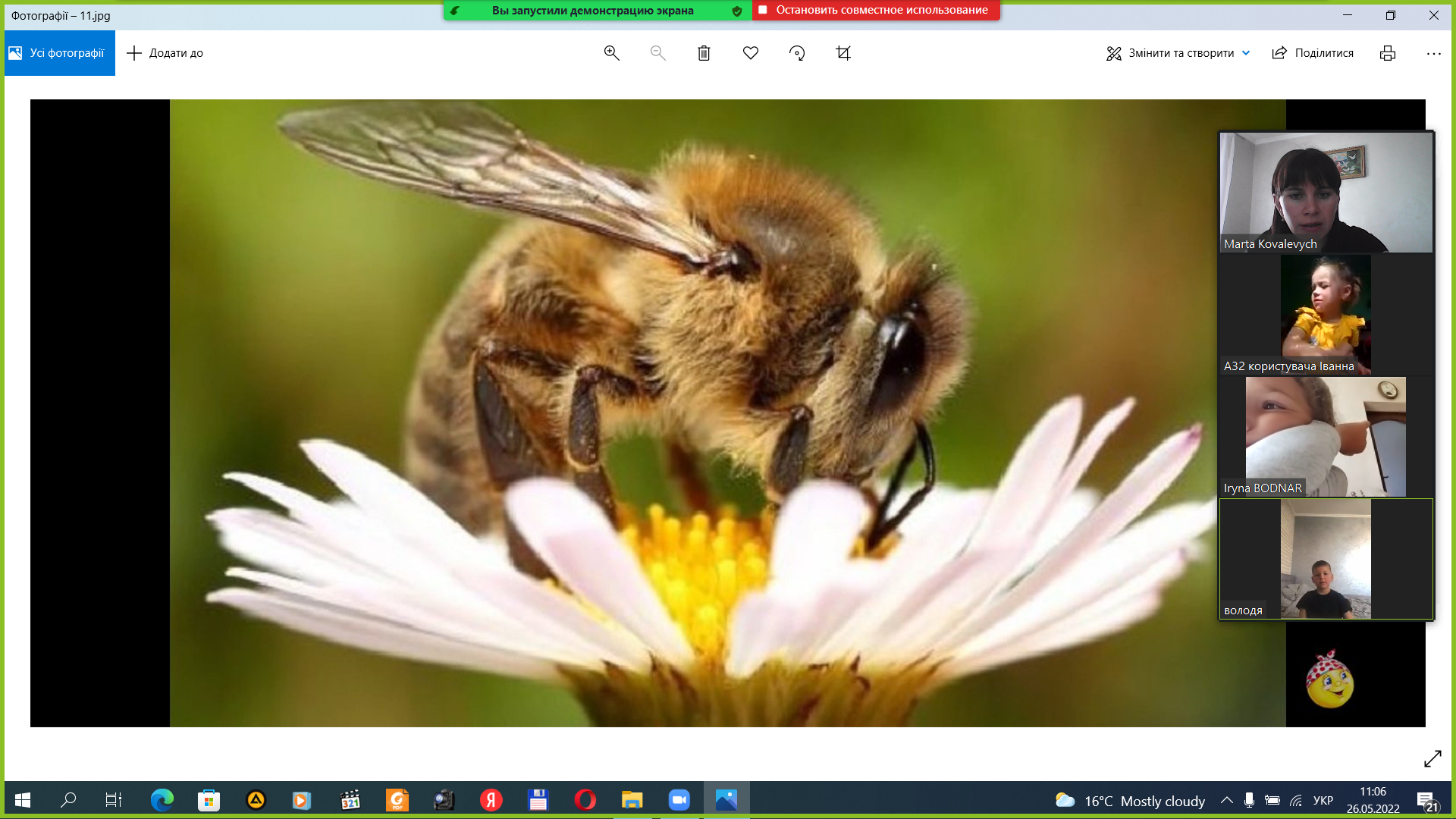Open the camera app icon on the taskbar
The image size is (1456, 819).
444,800
